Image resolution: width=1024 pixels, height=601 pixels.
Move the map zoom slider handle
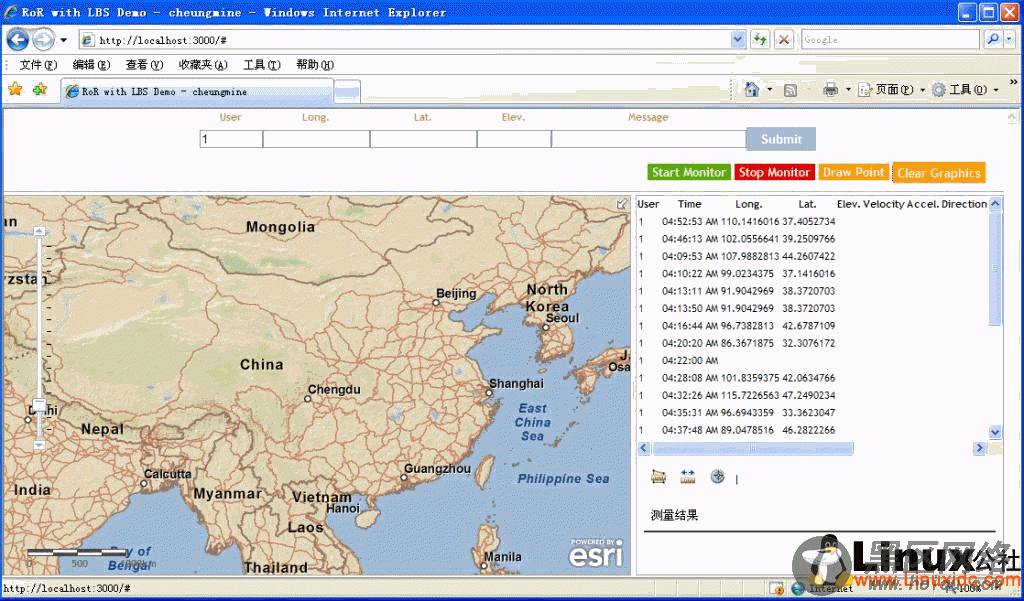(x=39, y=405)
